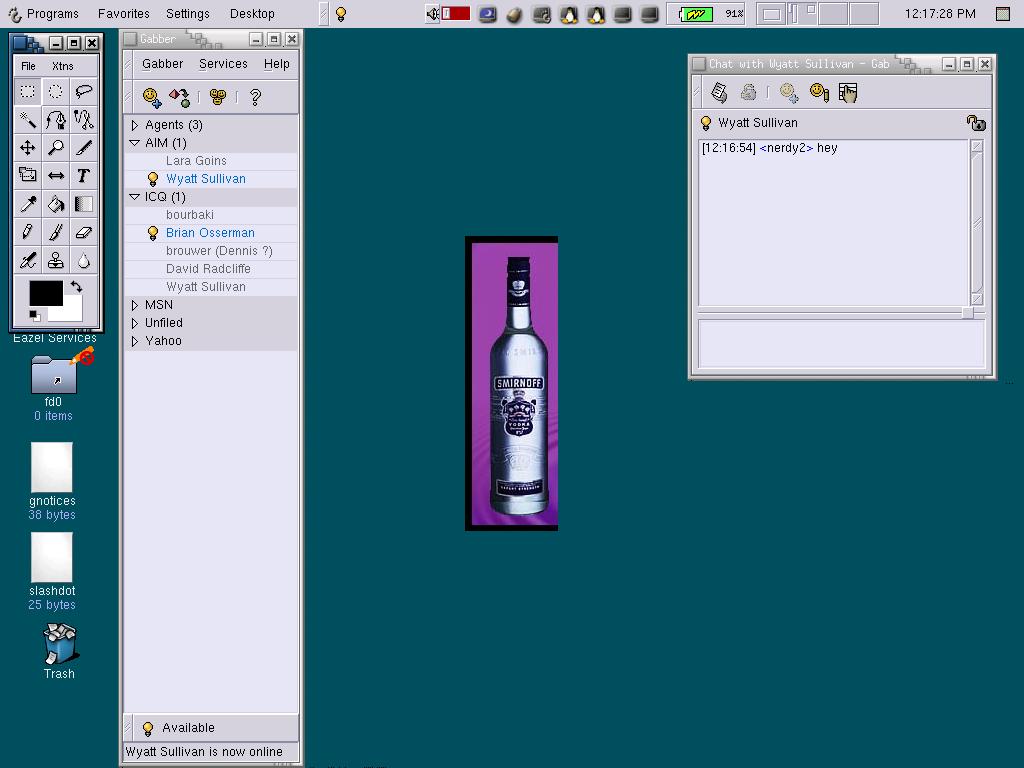Viewport: 1024px width, 768px height.
Task: Select the Color Picker eyedropper tool
Action: tap(27, 204)
